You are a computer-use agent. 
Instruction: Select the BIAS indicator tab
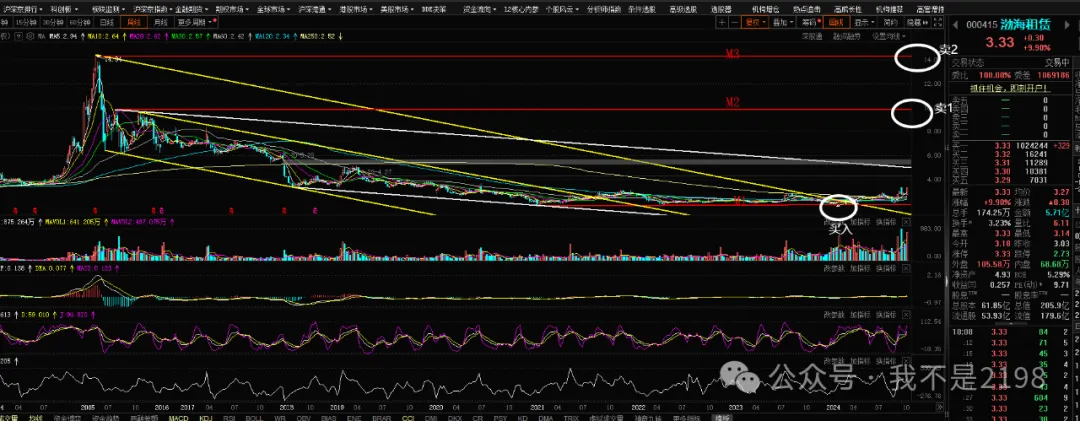(329, 418)
